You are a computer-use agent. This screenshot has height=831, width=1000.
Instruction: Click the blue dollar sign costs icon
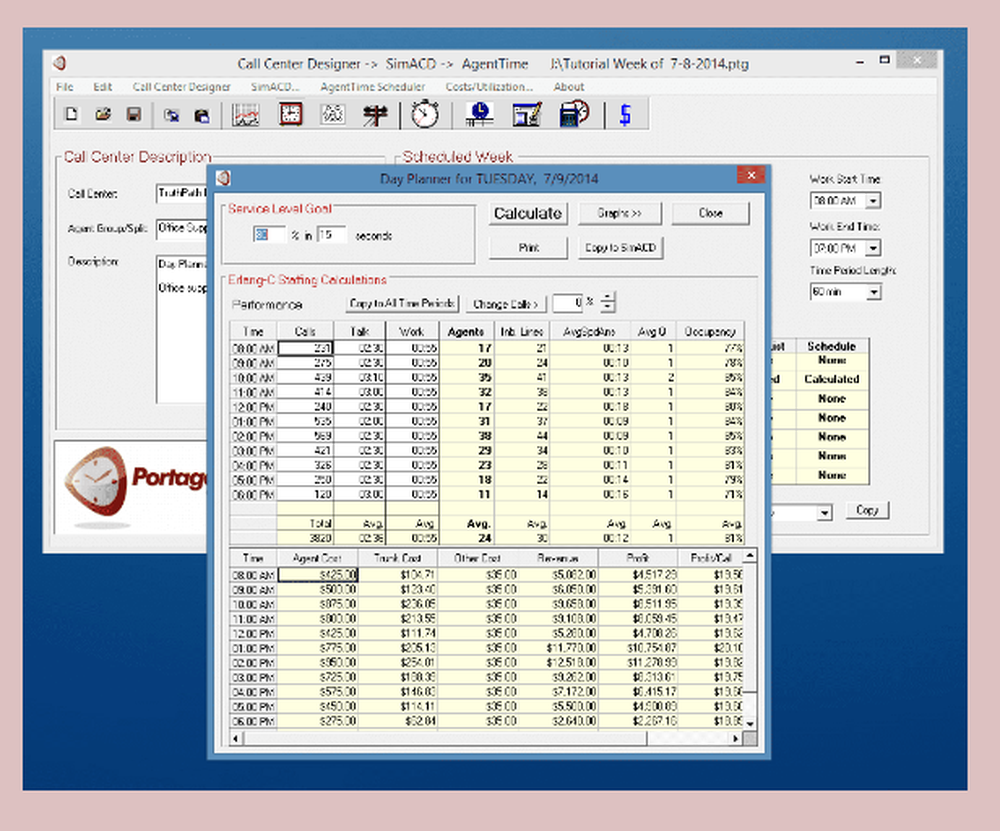pyautogui.click(x=626, y=115)
